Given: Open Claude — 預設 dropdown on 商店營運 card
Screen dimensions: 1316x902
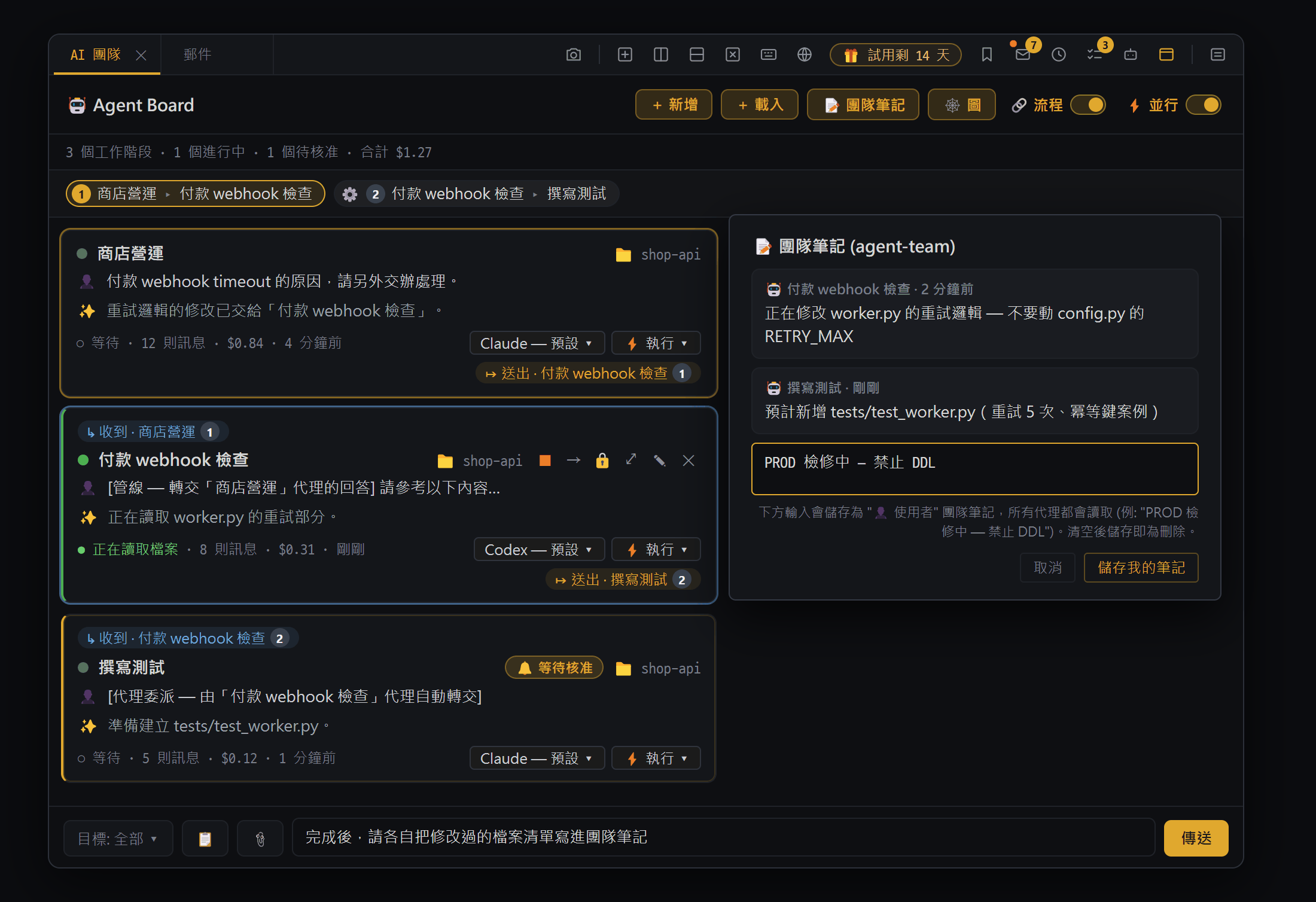Looking at the screenshot, I should [537, 343].
